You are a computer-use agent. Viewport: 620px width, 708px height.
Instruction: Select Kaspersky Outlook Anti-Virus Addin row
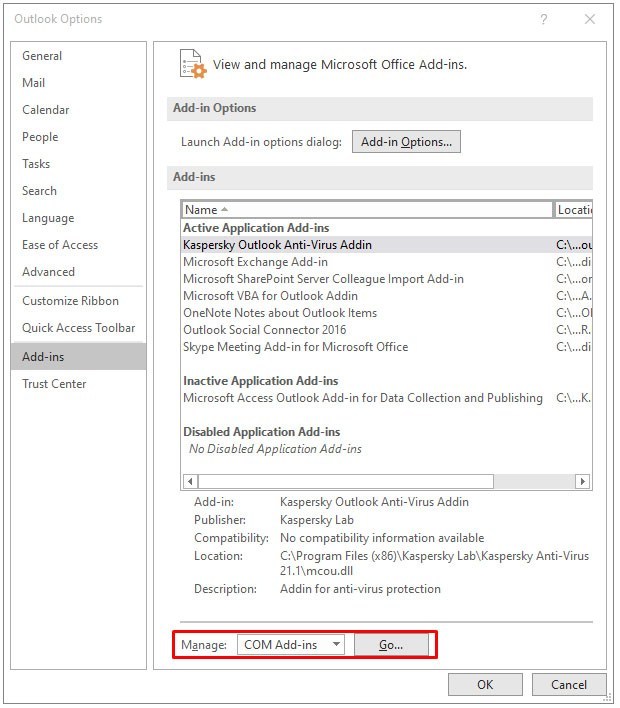click(387, 245)
